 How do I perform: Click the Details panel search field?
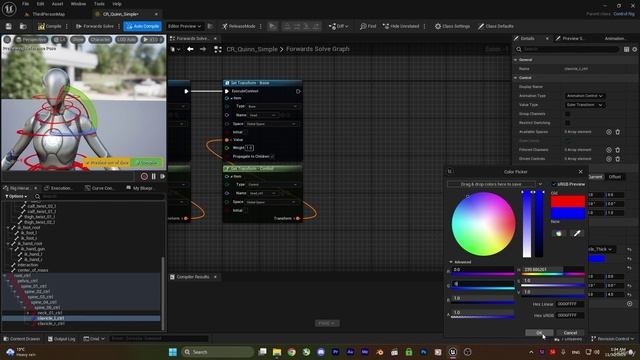point(571,49)
